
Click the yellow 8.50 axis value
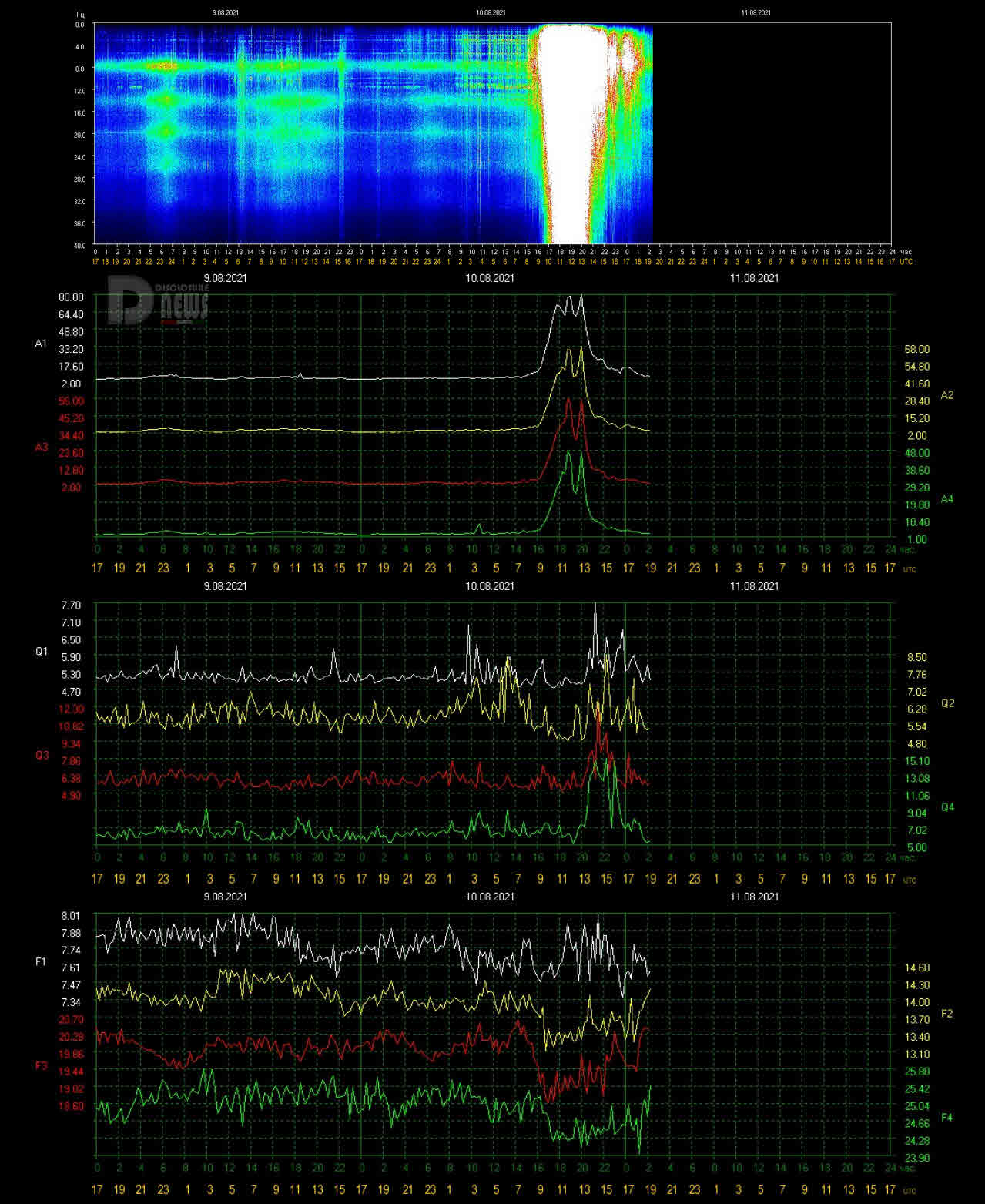click(x=916, y=657)
